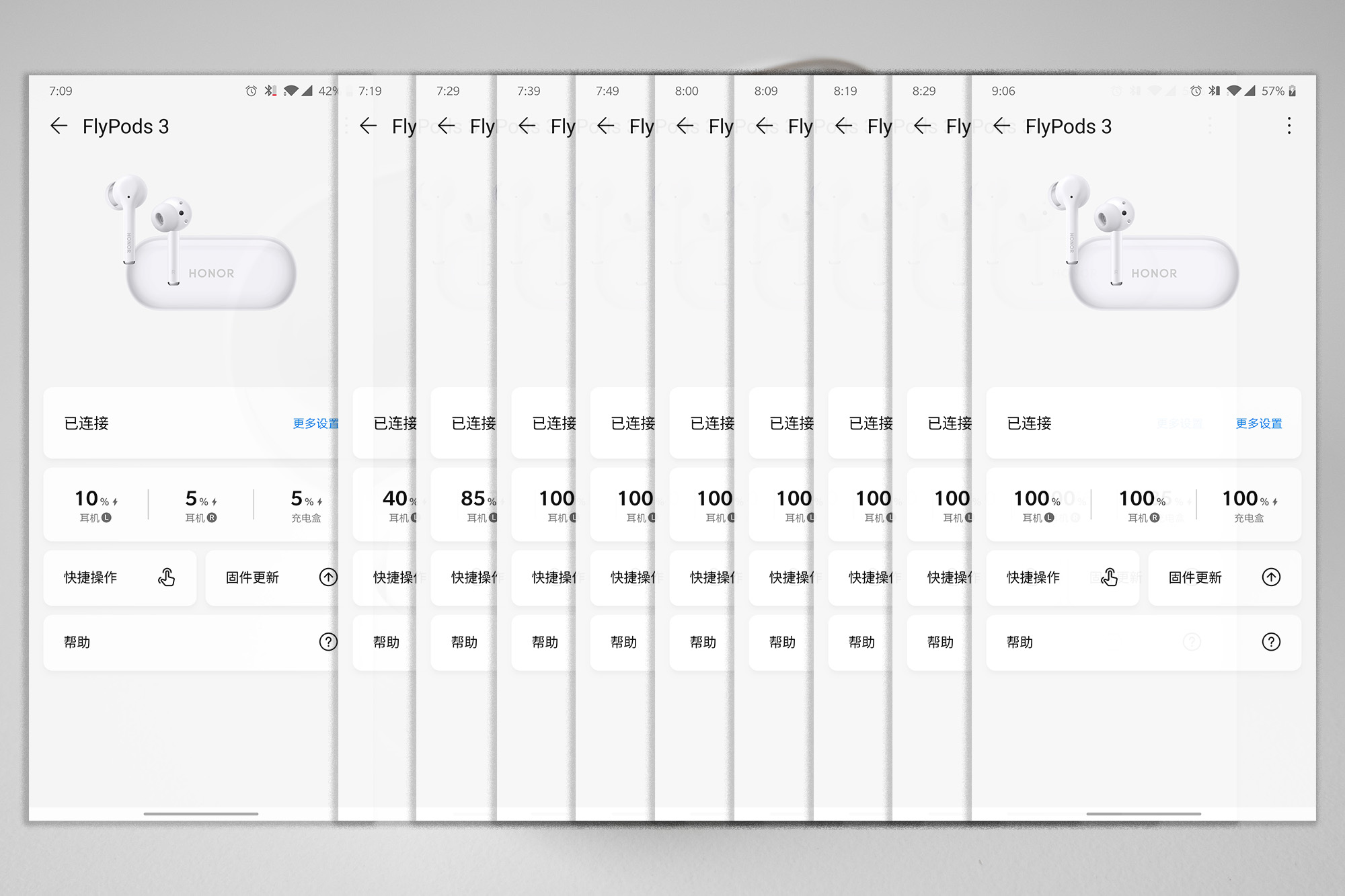Open three-dot overflow menu in 9:06 screen
Image resolution: width=1345 pixels, height=896 pixels.
(1289, 126)
